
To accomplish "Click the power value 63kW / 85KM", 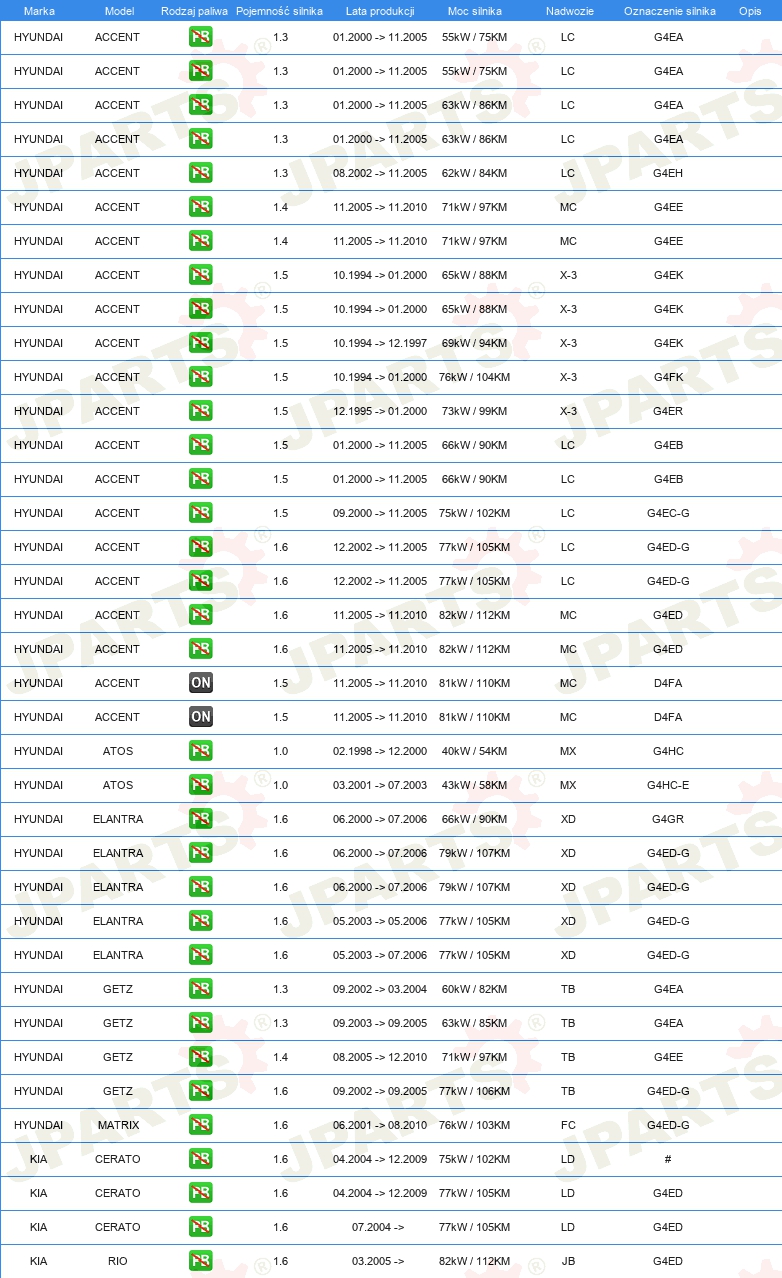I will (474, 1023).
